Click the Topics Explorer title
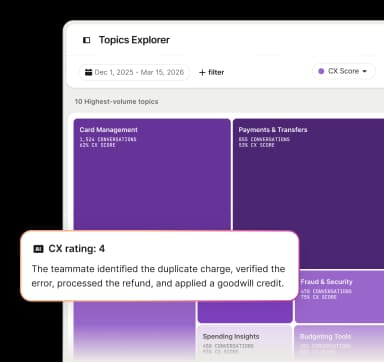 (134, 40)
